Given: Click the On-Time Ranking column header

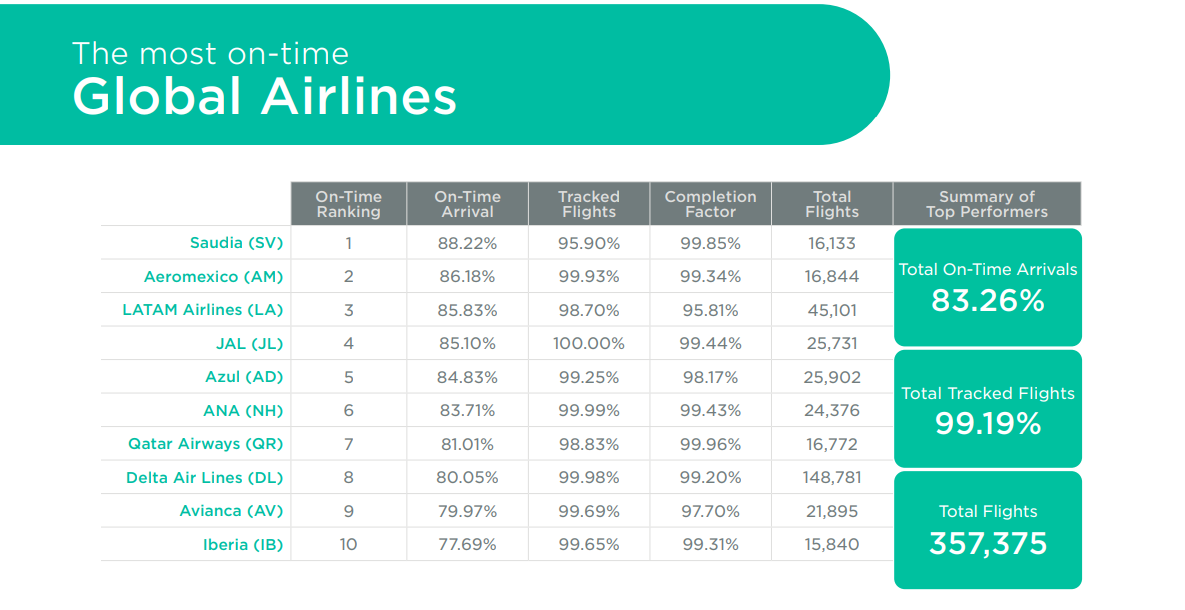Looking at the screenshot, I should coord(348,204).
